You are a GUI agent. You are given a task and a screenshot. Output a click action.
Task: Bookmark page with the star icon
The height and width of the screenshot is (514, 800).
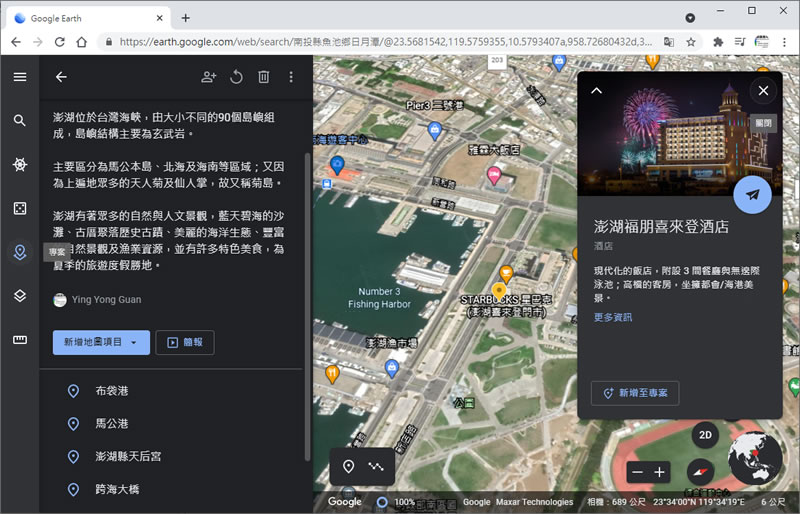tap(691, 42)
